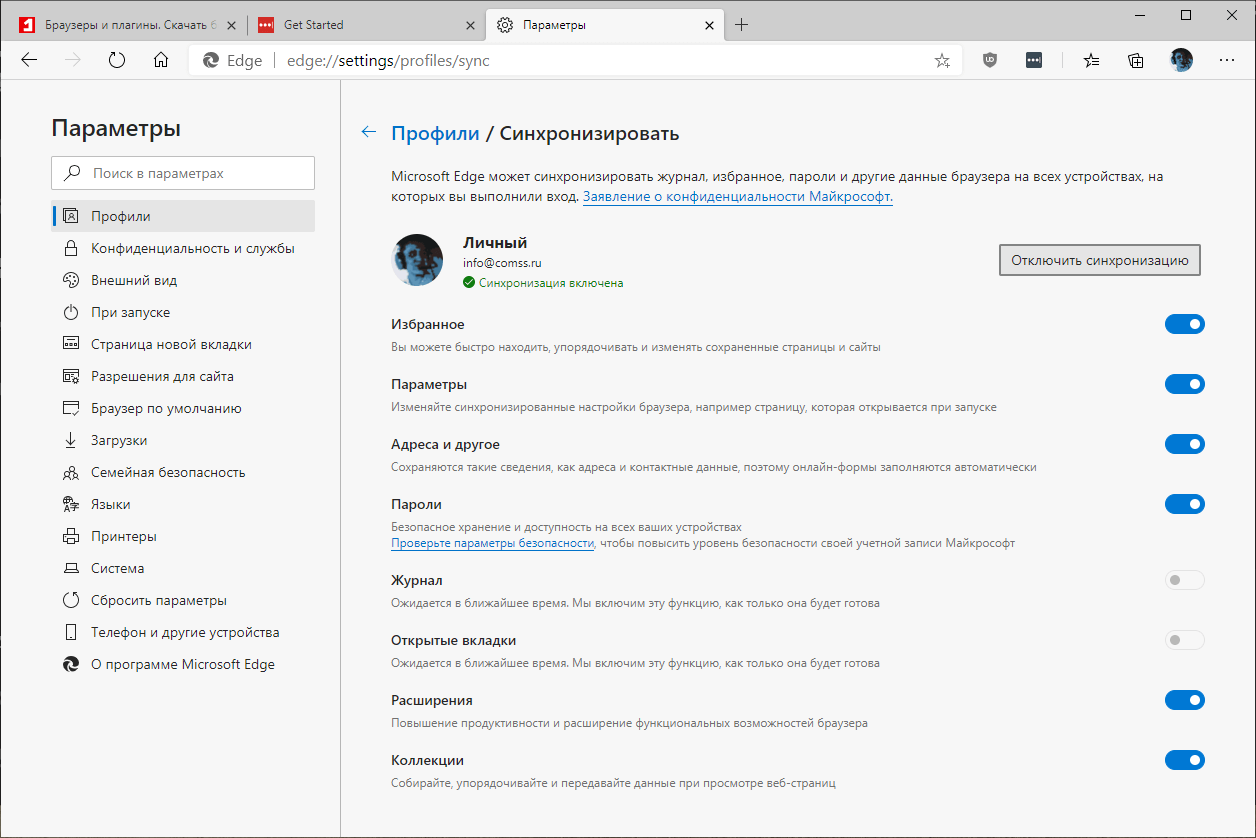Open the dark extension icon beside uBlock
This screenshot has height=838, width=1256.
click(1033, 60)
